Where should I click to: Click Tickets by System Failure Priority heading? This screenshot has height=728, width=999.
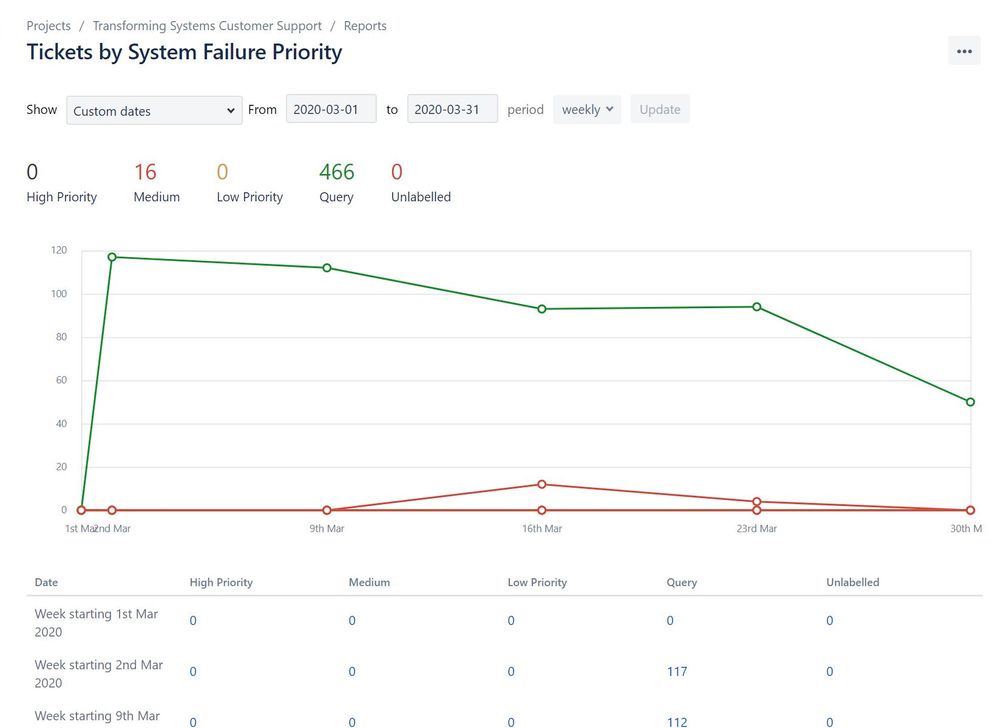tap(184, 52)
